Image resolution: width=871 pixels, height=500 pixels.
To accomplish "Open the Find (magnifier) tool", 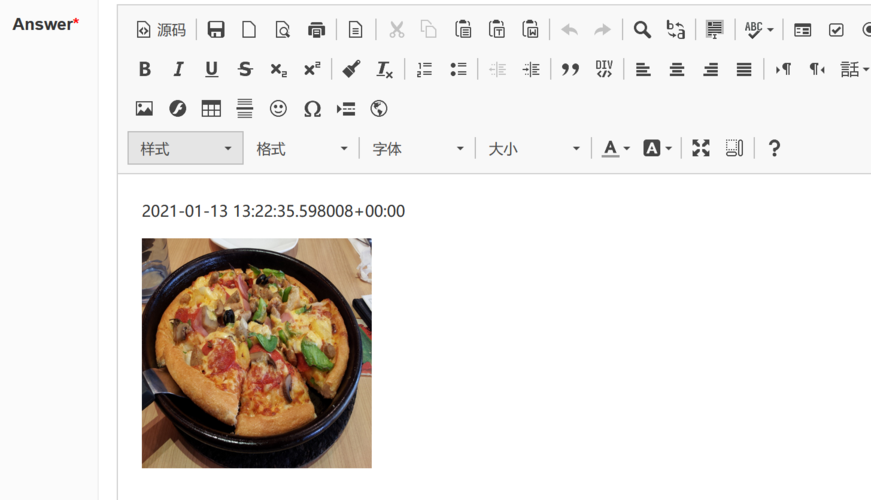I will (x=642, y=30).
